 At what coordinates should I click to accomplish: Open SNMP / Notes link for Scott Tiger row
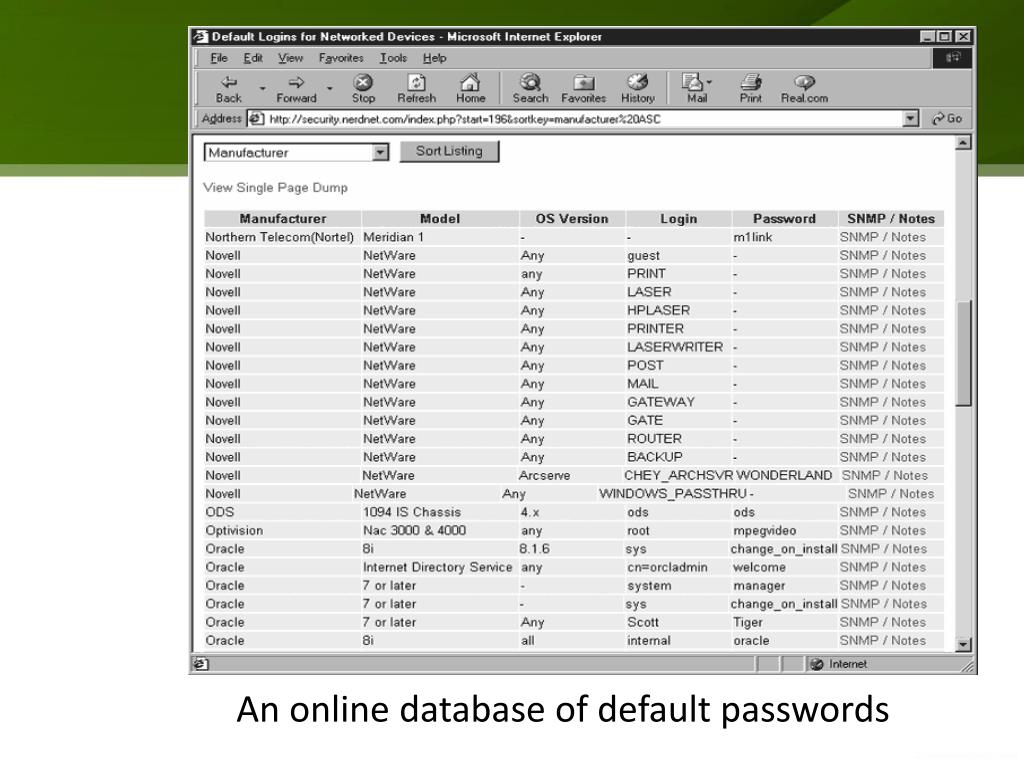882,622
